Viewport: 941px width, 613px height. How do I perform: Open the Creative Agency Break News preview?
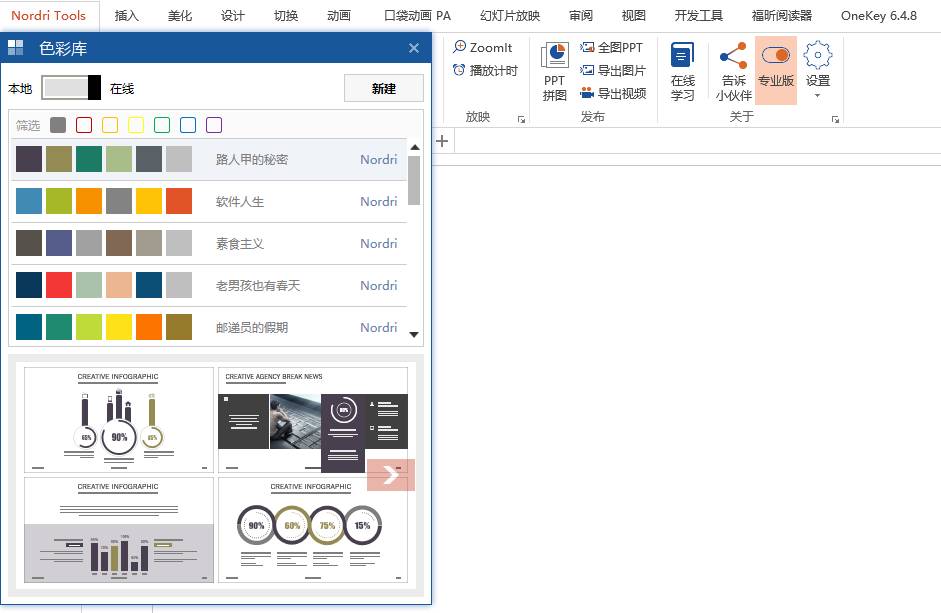pos(313,420)
